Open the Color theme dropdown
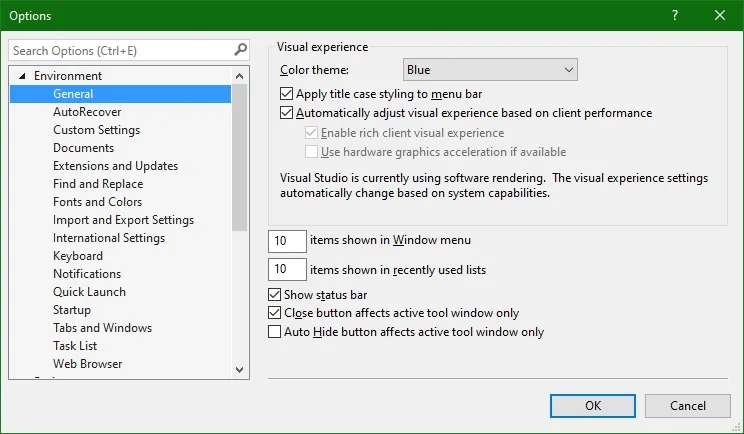 tap(490, 70)
